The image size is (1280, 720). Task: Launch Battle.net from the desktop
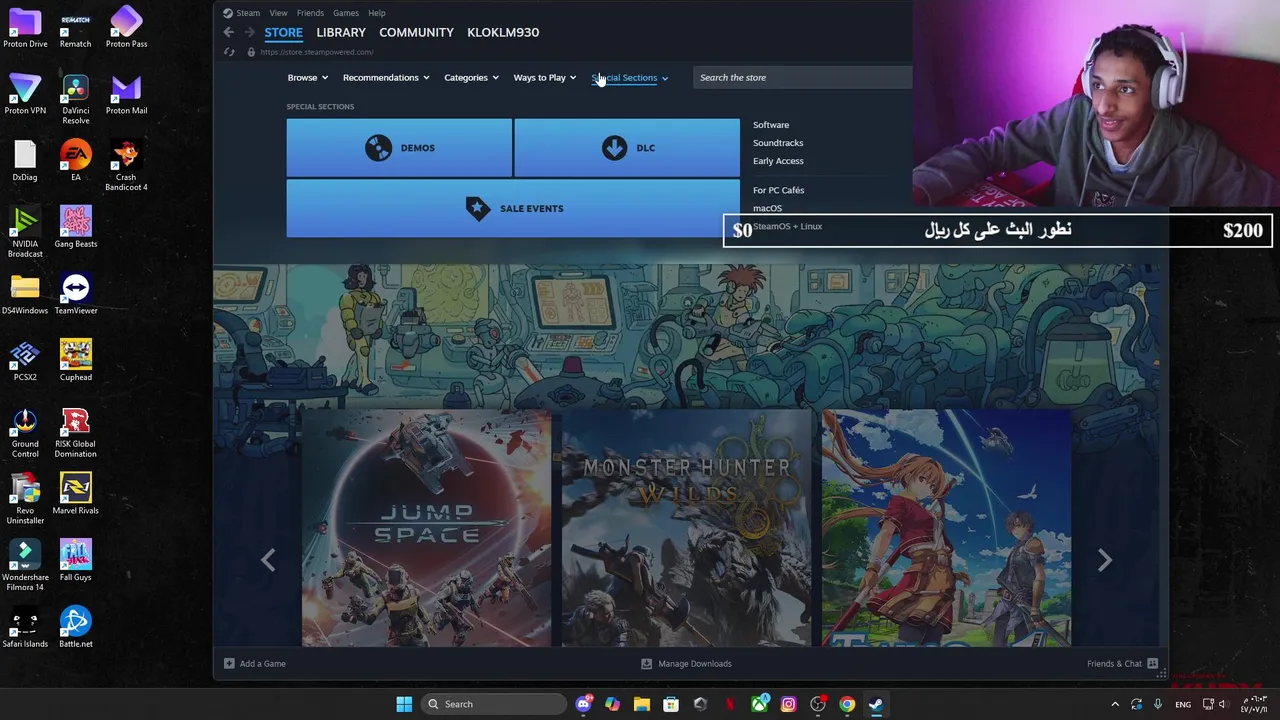pyautogui.click(x=76, y=627)
